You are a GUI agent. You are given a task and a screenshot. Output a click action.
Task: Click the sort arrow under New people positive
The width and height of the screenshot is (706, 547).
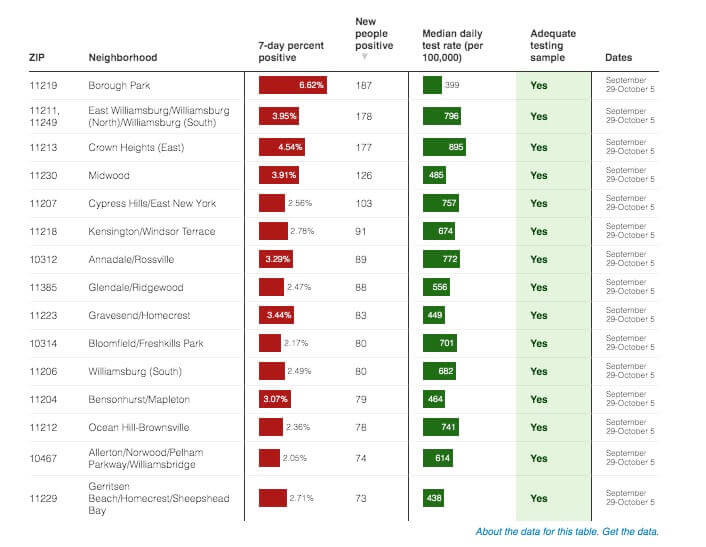364,57
